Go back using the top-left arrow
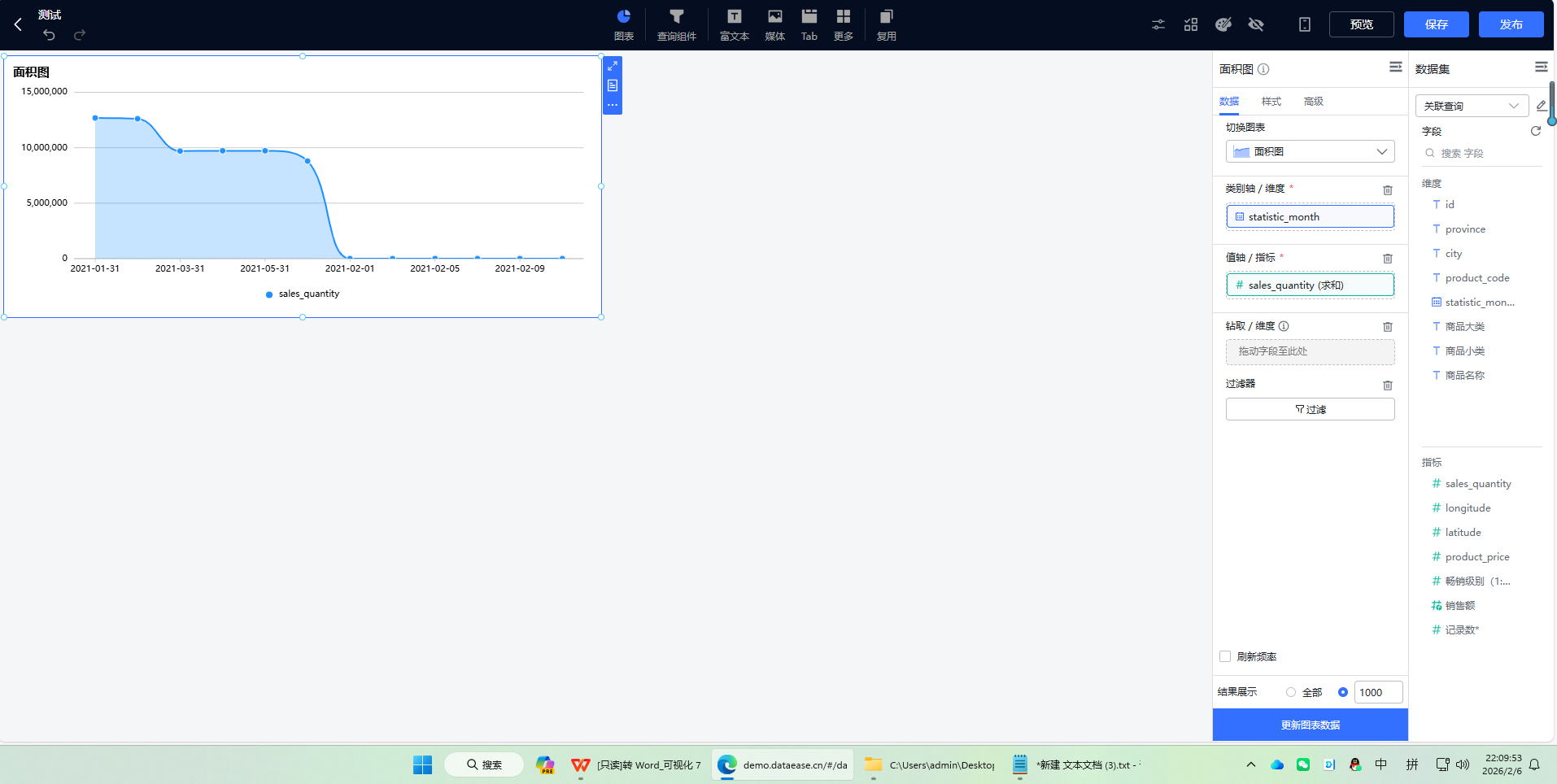This screenshot has width=1557, height=784. (18, 24)
